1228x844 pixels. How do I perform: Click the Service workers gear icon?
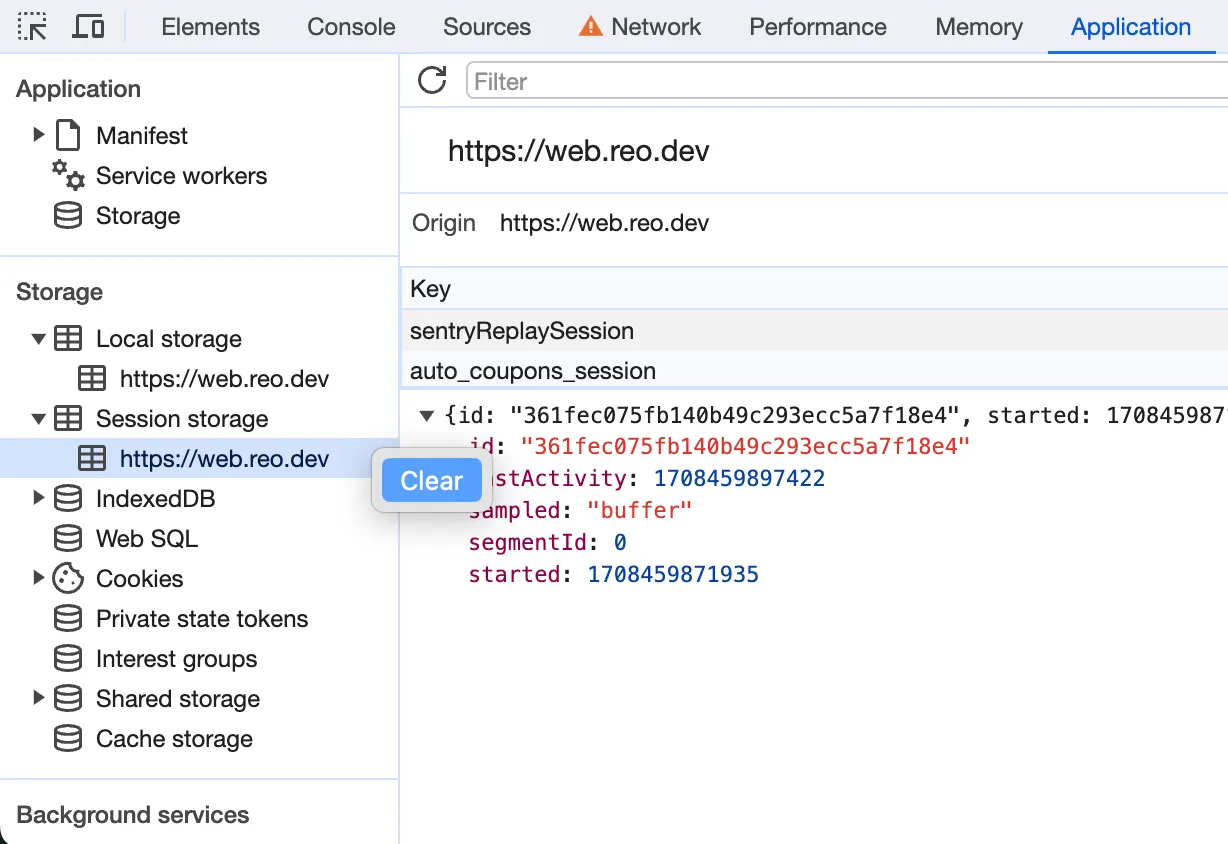(68, 176)
